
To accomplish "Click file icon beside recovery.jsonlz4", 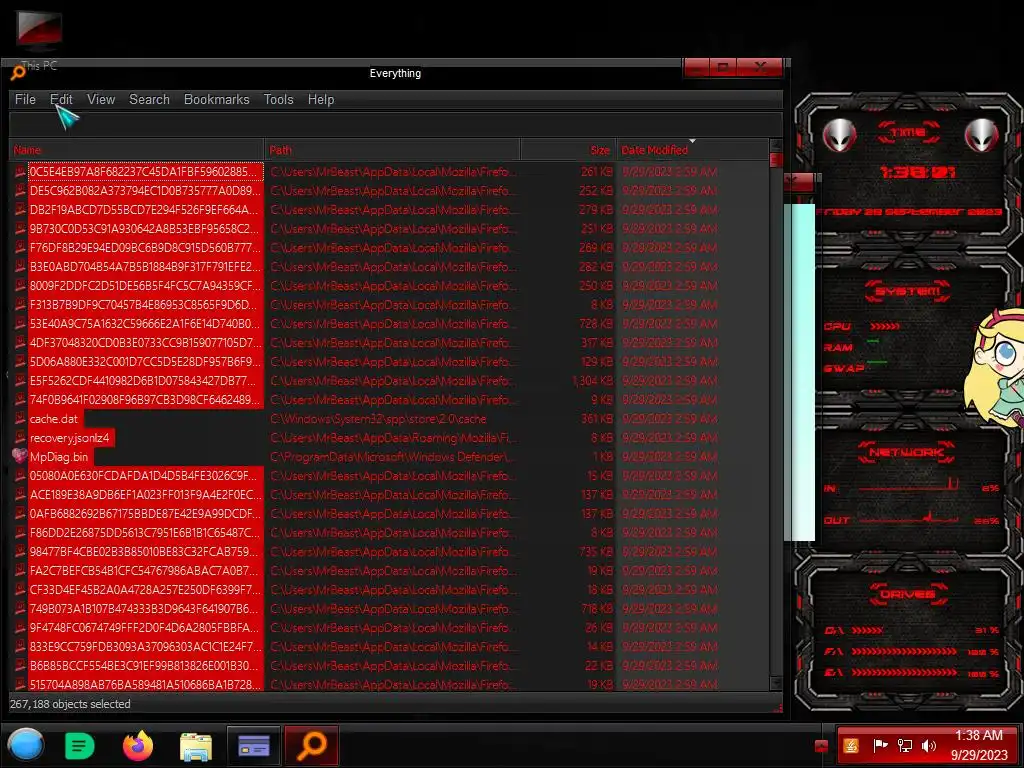I will (20, 438).
